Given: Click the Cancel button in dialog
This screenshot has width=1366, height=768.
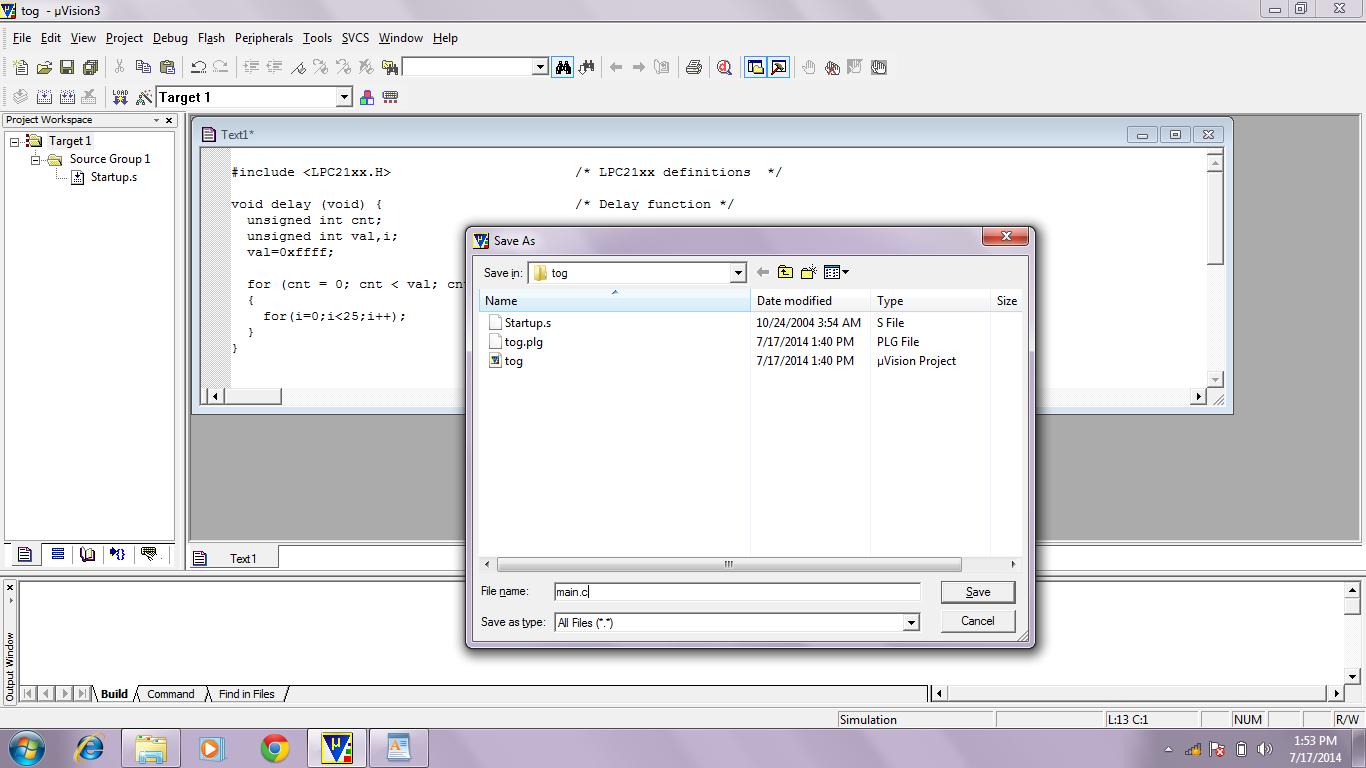Looking at the screenshot, I should click(x=978, y=621).
